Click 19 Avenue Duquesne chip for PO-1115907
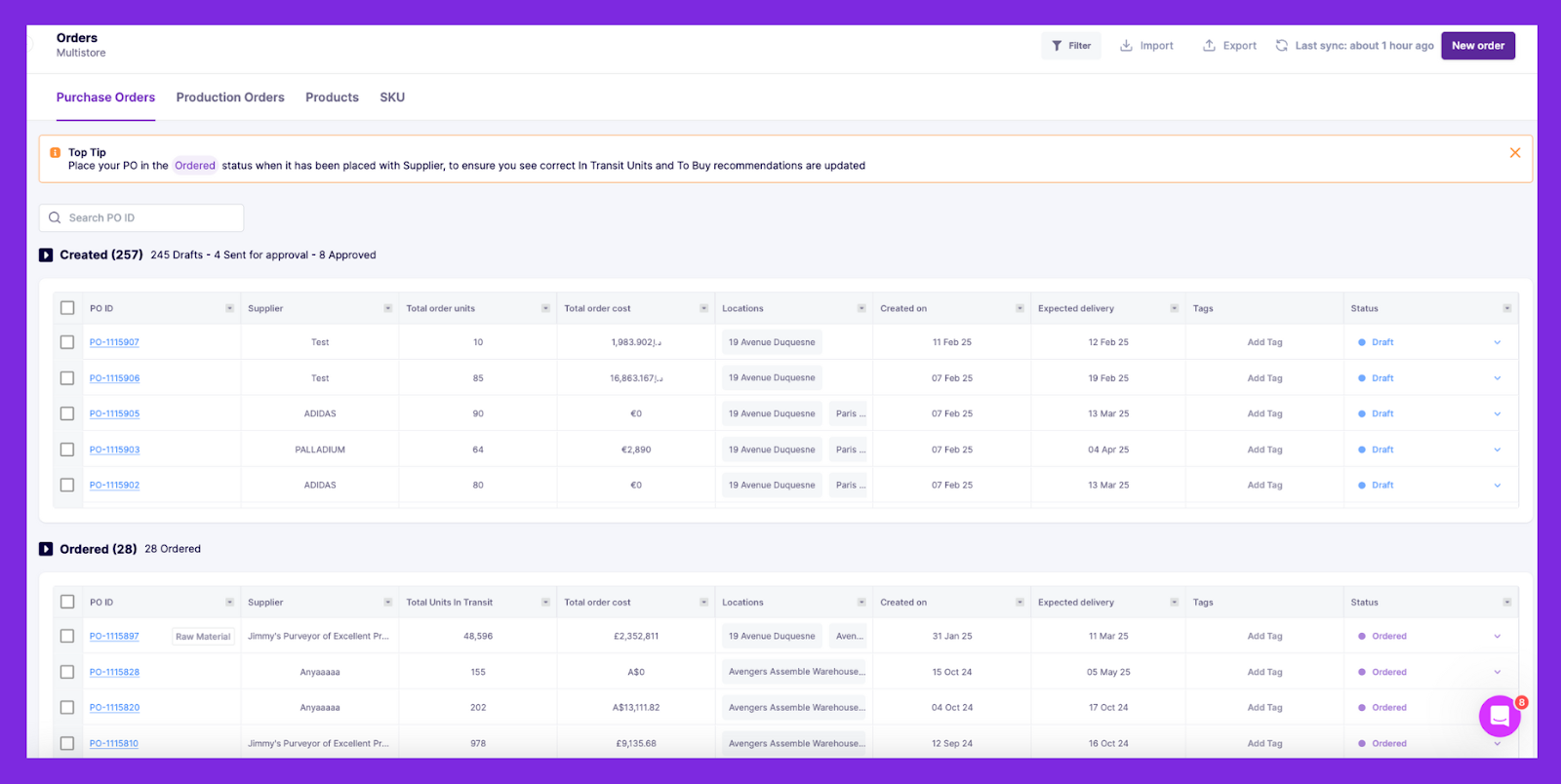 coord(772,342)
